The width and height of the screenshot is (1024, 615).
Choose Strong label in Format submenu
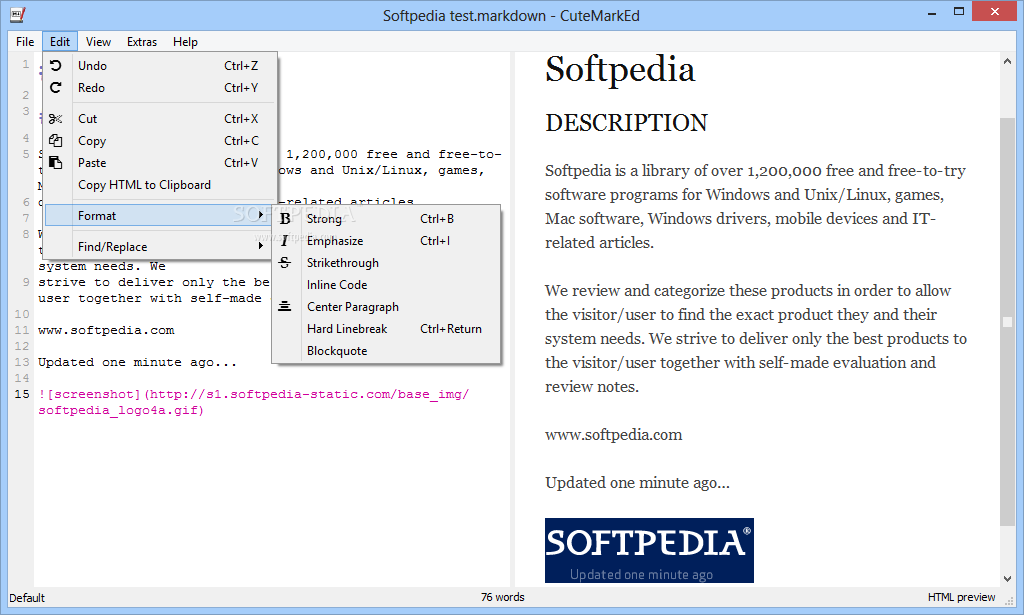pos(324,219)
